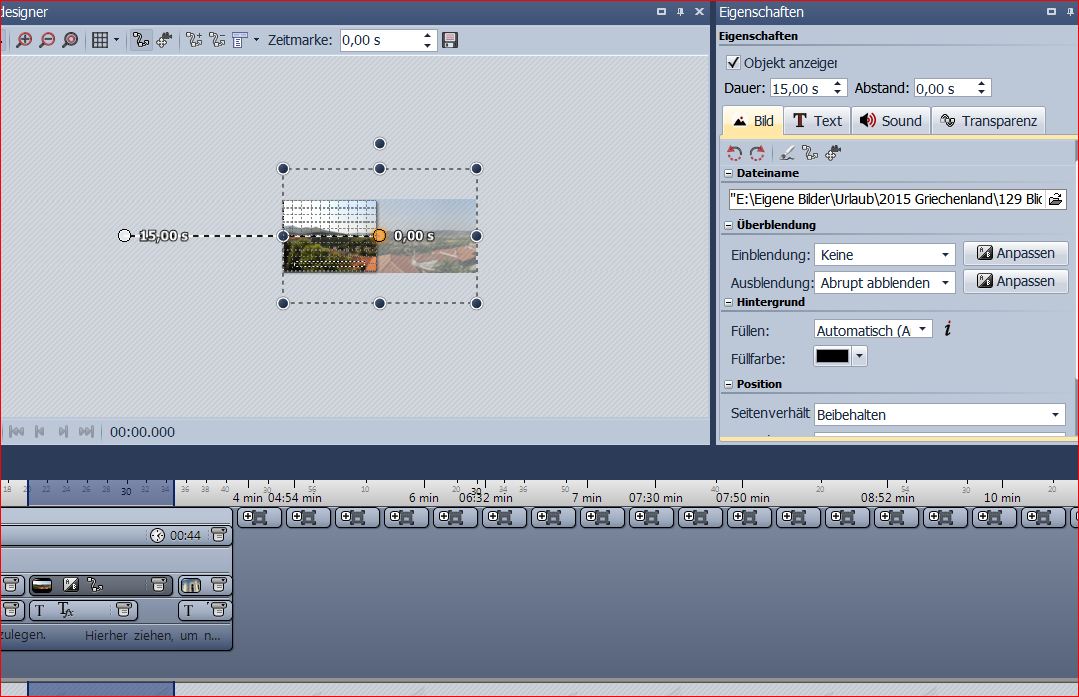Collapse the Überblendung section
1079x697 pixels.
[729, 225]
